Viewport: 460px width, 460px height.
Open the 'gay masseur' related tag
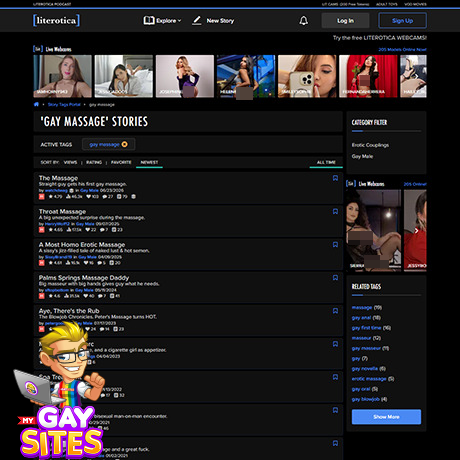pyautogui.click(x=366, y=348)
